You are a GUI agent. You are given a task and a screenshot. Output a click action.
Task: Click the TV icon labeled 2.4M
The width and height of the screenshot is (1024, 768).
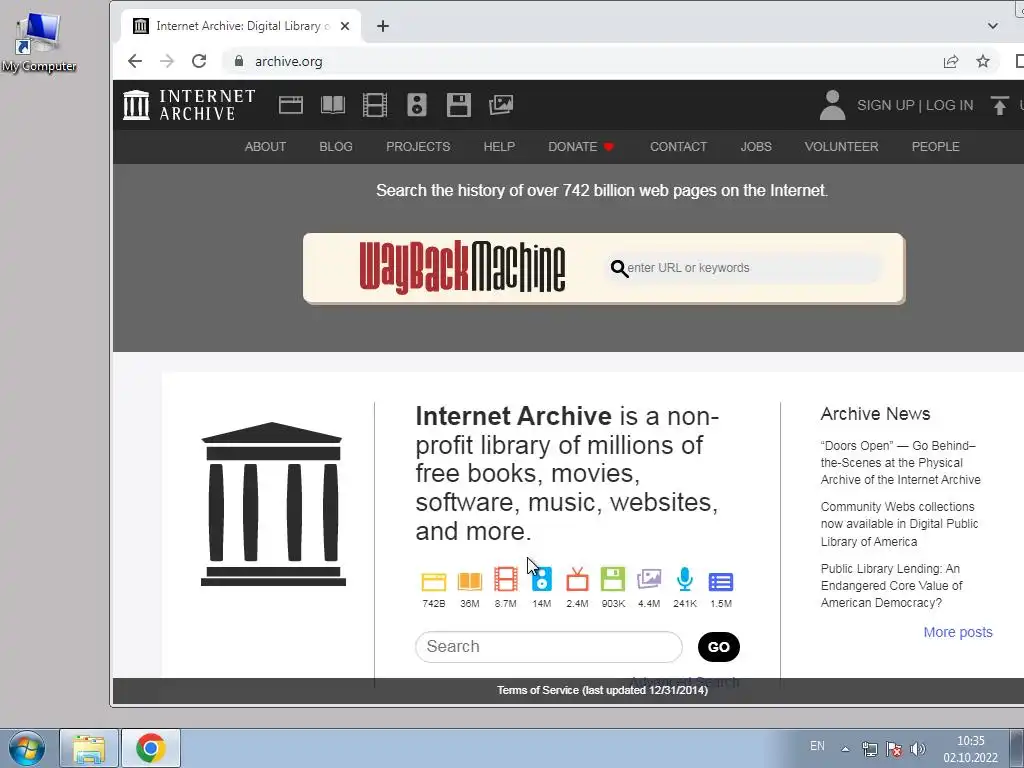tap(577, 579)
